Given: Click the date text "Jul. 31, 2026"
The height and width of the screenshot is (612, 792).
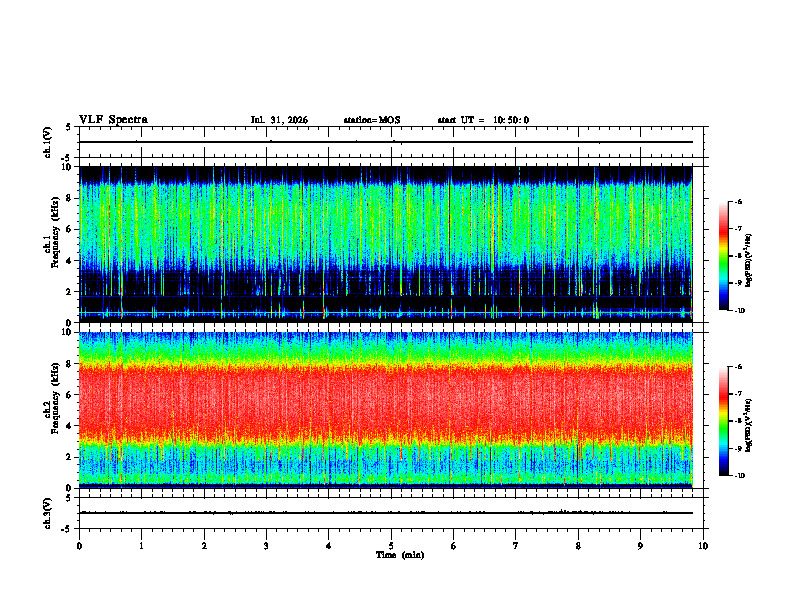Looking at the screenshot, I should (x=279, y=120).
